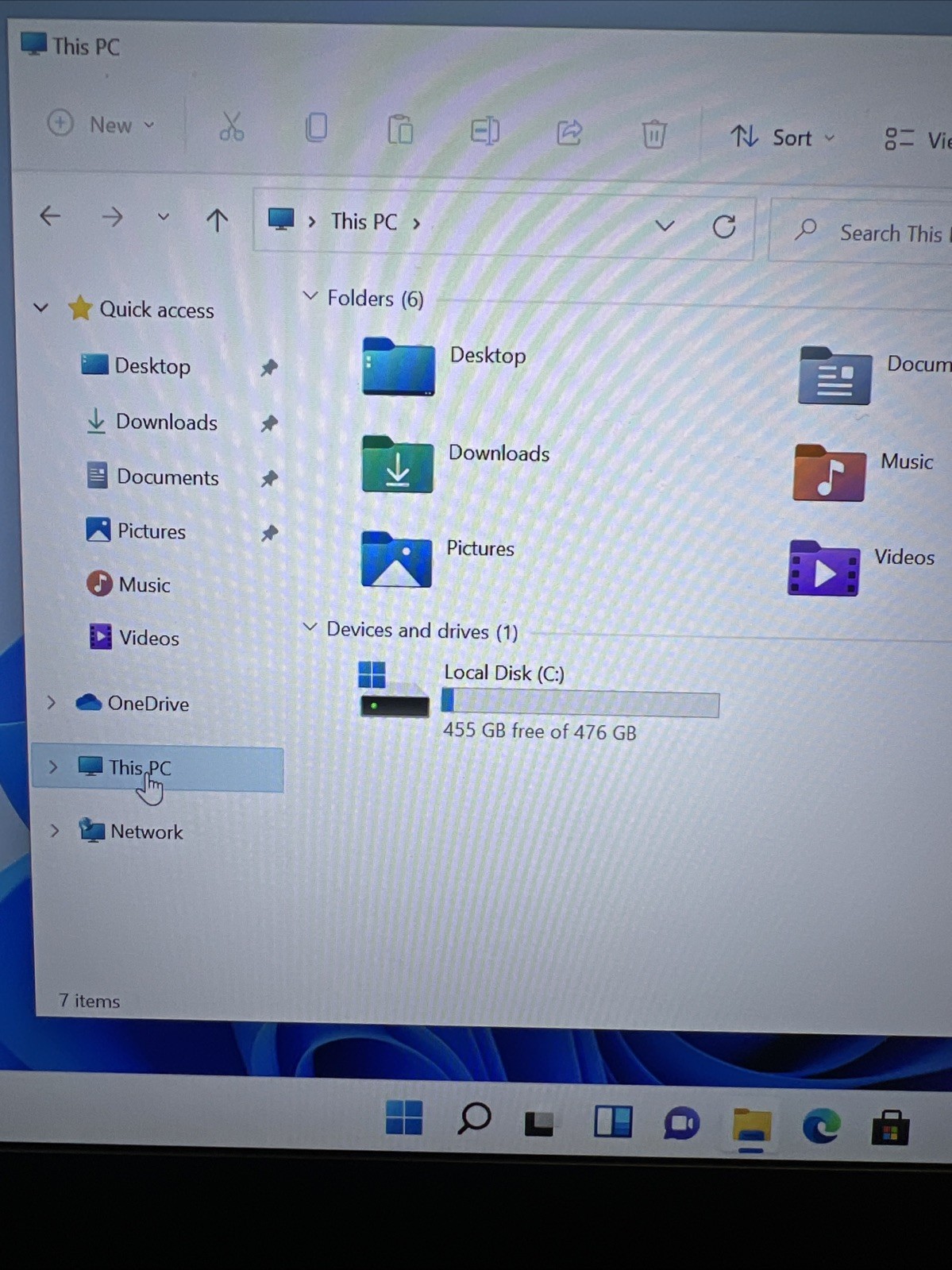Click pin icon next to sidebar Pictures
Screen dimensions: 952x1270
point(270,533)
